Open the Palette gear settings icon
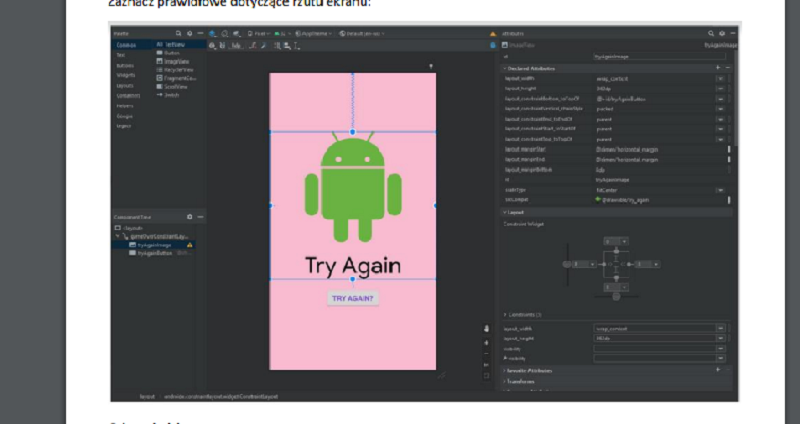800x424 pixels. click(x=189, y=34)
